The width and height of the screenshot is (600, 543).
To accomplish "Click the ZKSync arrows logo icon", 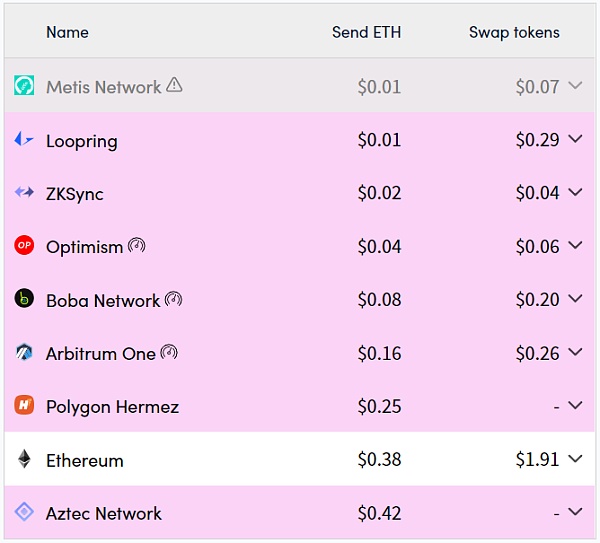I will 24,193.
